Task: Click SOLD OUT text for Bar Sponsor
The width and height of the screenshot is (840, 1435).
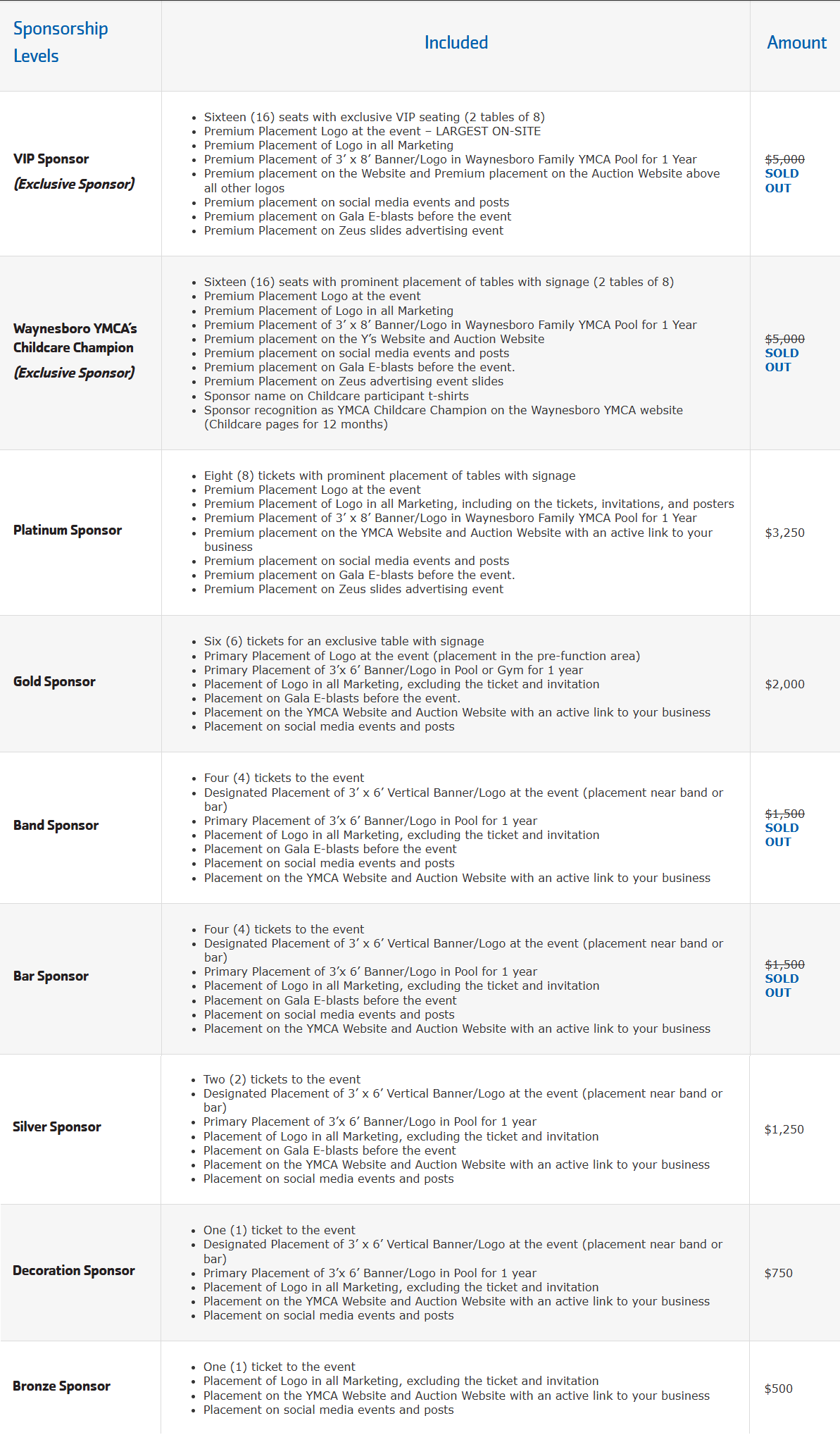Action: (x=782, y=986)
